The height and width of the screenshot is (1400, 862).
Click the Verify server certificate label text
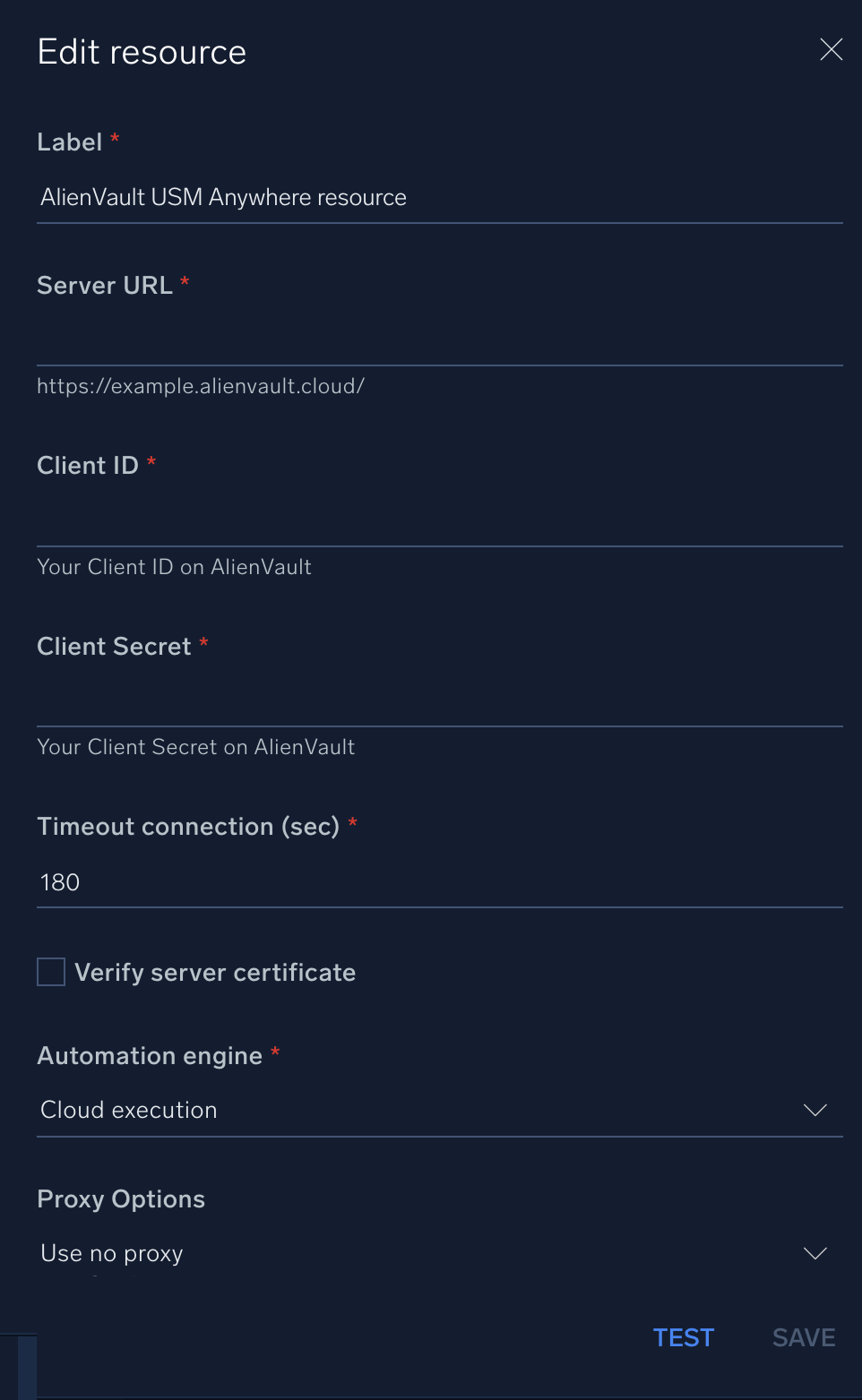coord(215,972)
